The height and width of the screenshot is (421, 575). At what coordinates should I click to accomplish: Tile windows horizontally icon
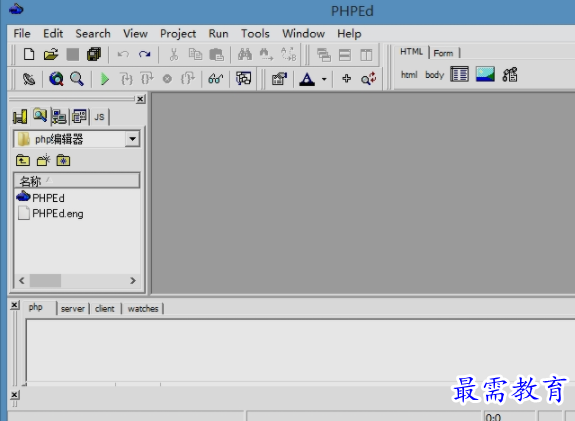(345, 55)
